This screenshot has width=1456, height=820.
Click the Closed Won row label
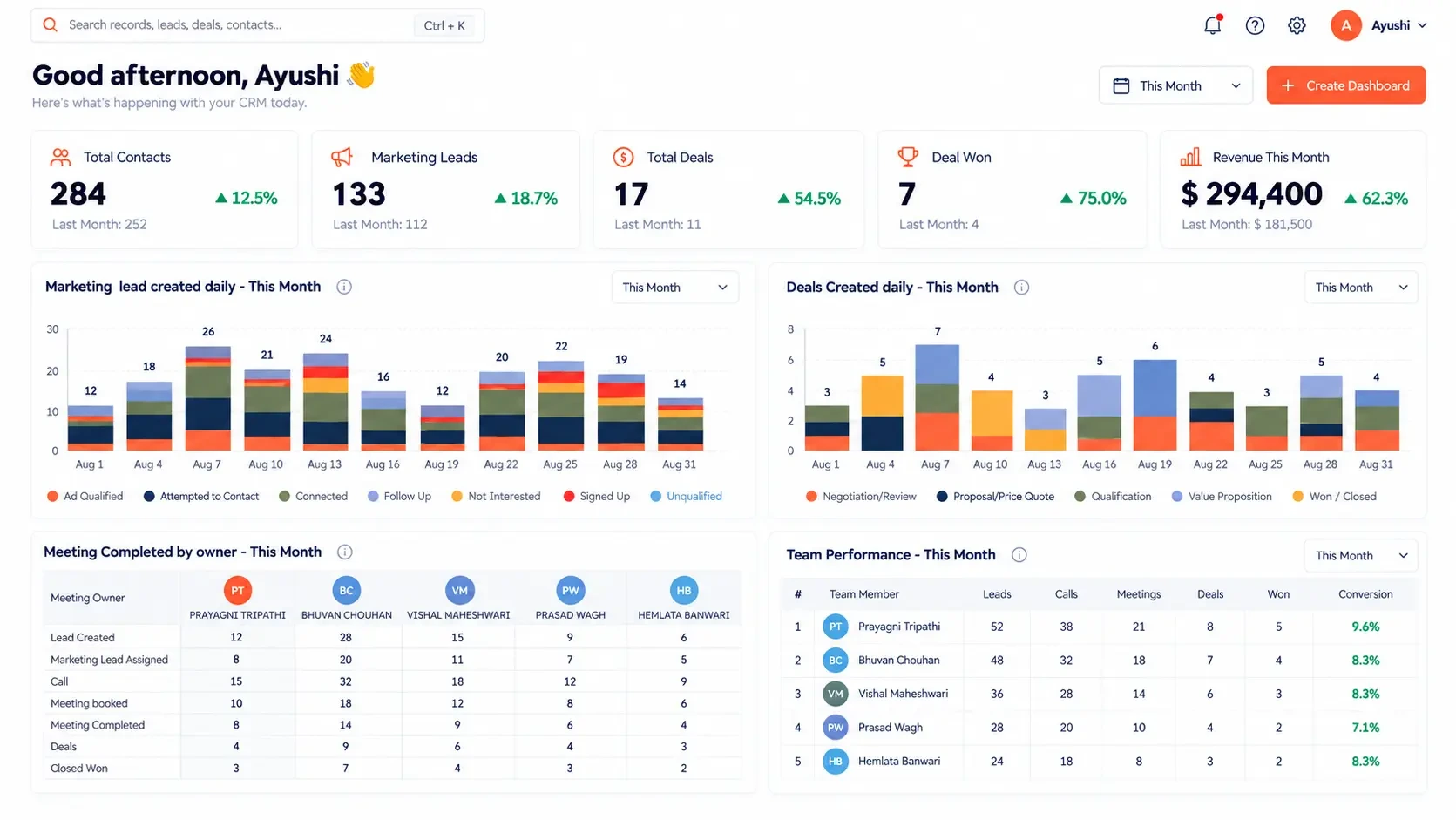[79, 769]
